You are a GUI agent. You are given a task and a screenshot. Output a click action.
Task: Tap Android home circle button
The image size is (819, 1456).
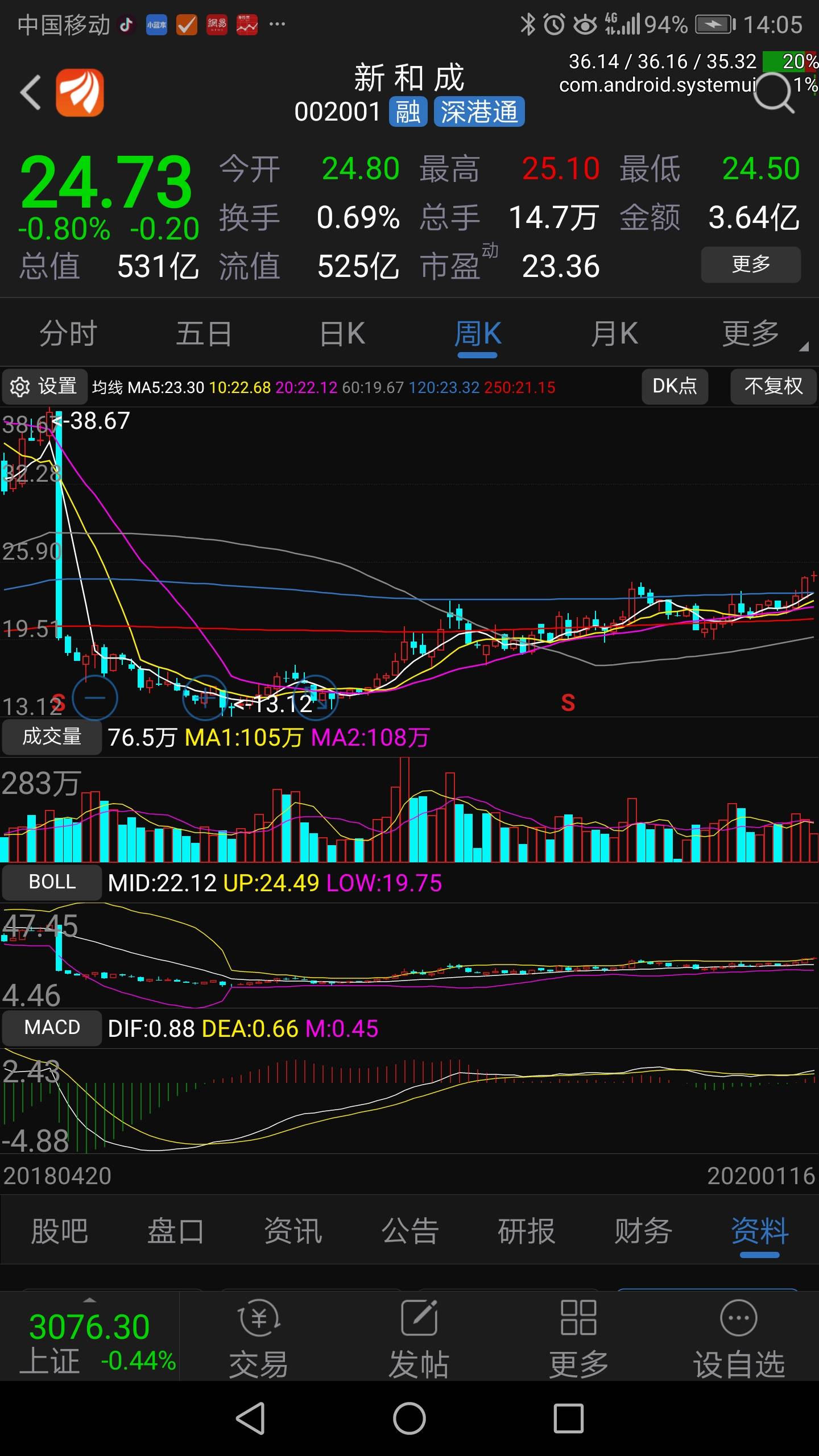point(409,1418)
